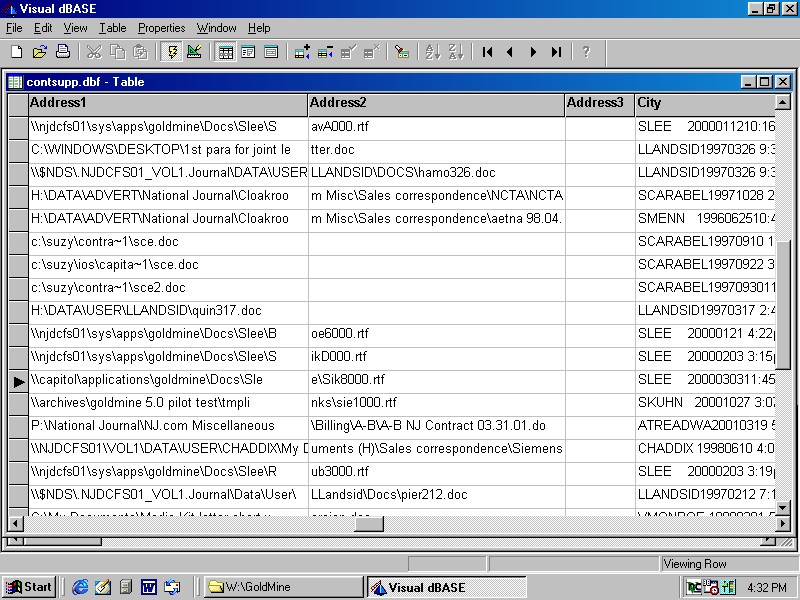Select the Form layout toolbar icon

pos(248,52)
